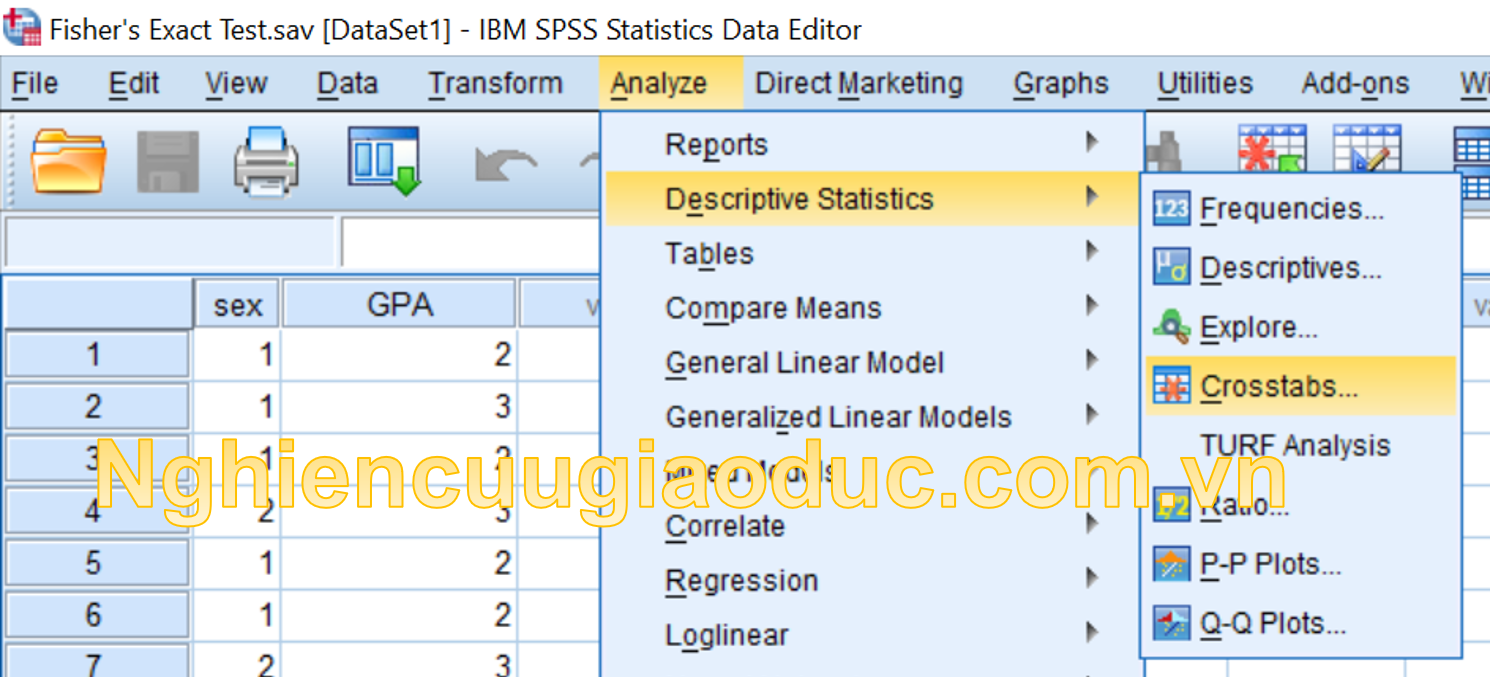The image size is (1490, 677).
Task: Choose Explore from the submenu
Action: pos(1258,327)
